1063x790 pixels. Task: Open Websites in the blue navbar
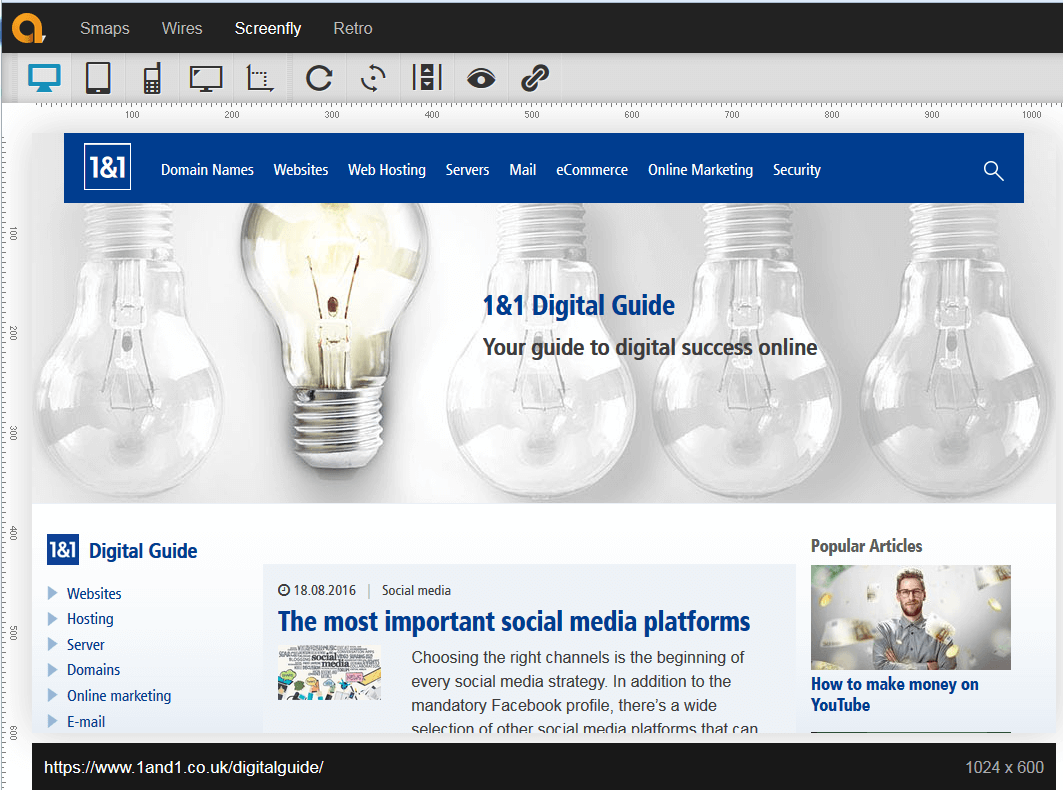tap(301, 170)
